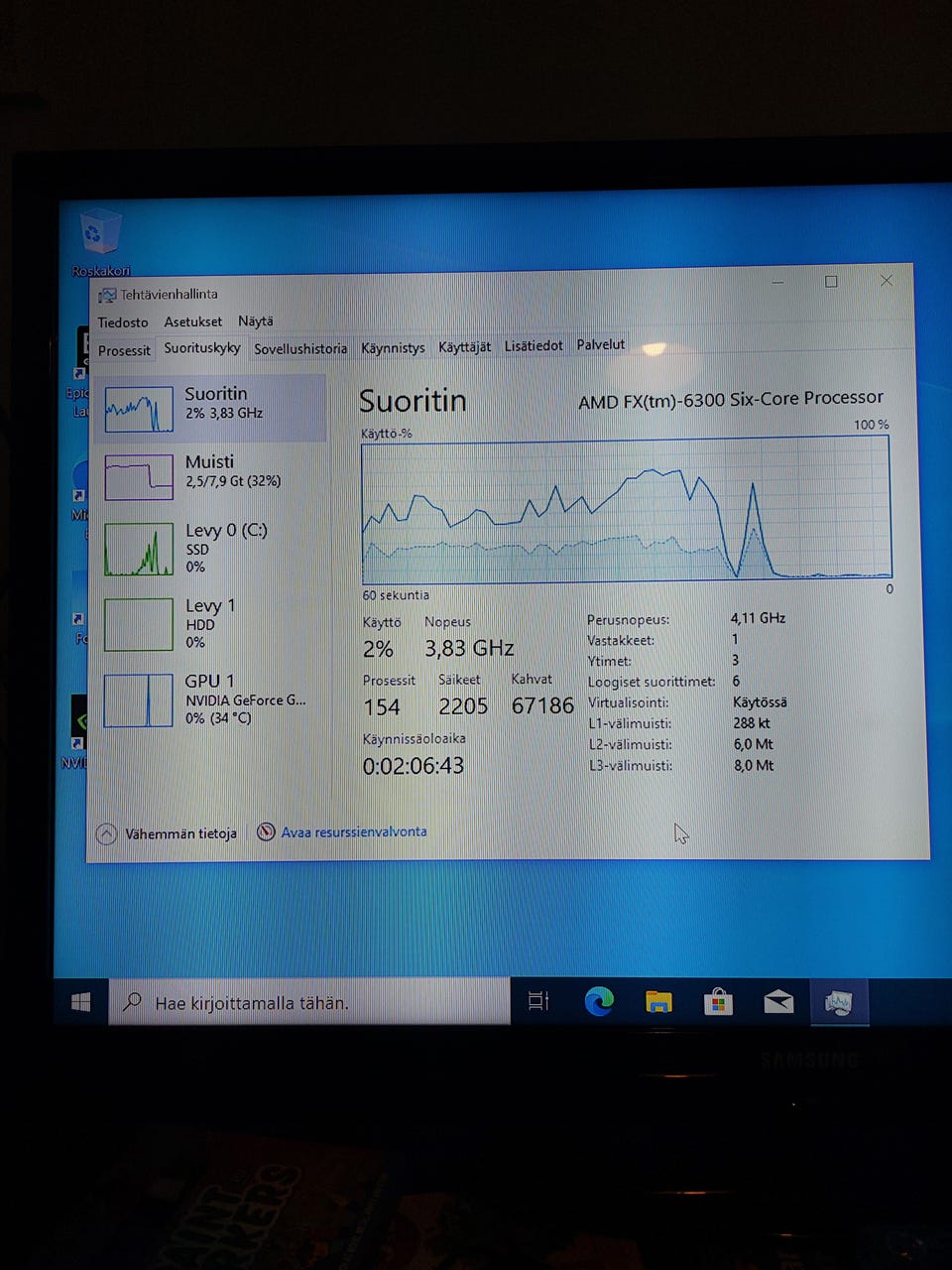Viewport: 952px width, 1270px height.
Task: Click the 3,83 GHz speed value
Action: 469,649
